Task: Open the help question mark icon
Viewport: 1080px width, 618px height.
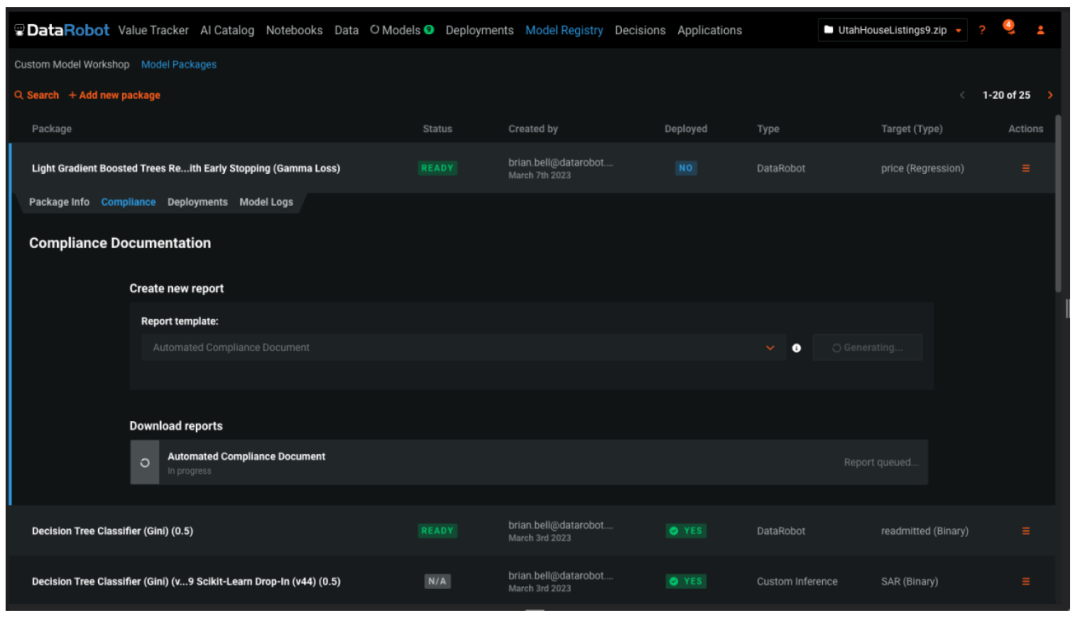Action: click(x=982, y=30)
